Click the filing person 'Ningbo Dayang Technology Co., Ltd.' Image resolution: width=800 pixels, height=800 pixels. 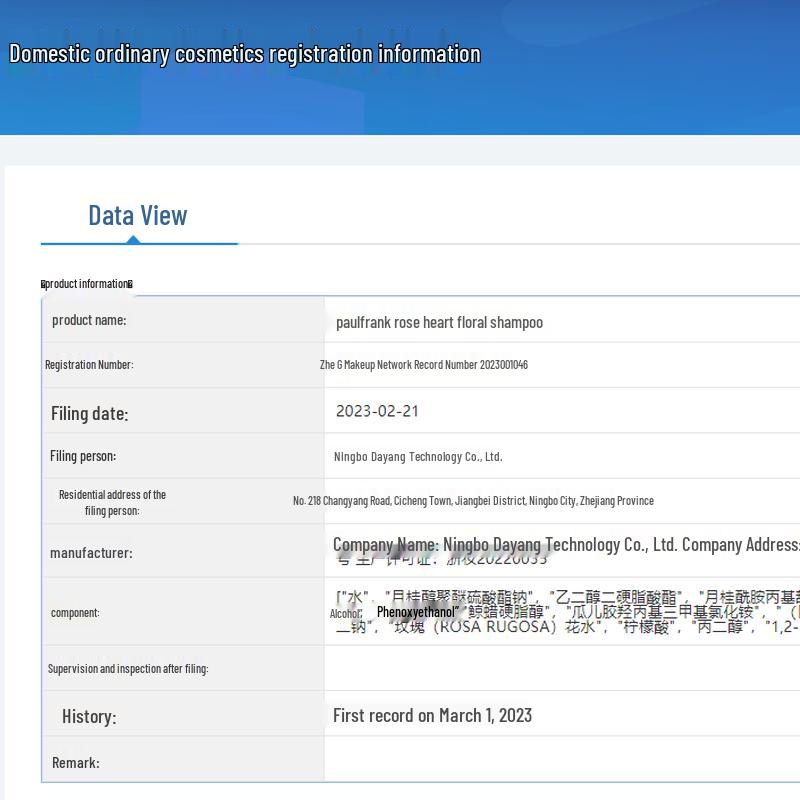point(418,457)
